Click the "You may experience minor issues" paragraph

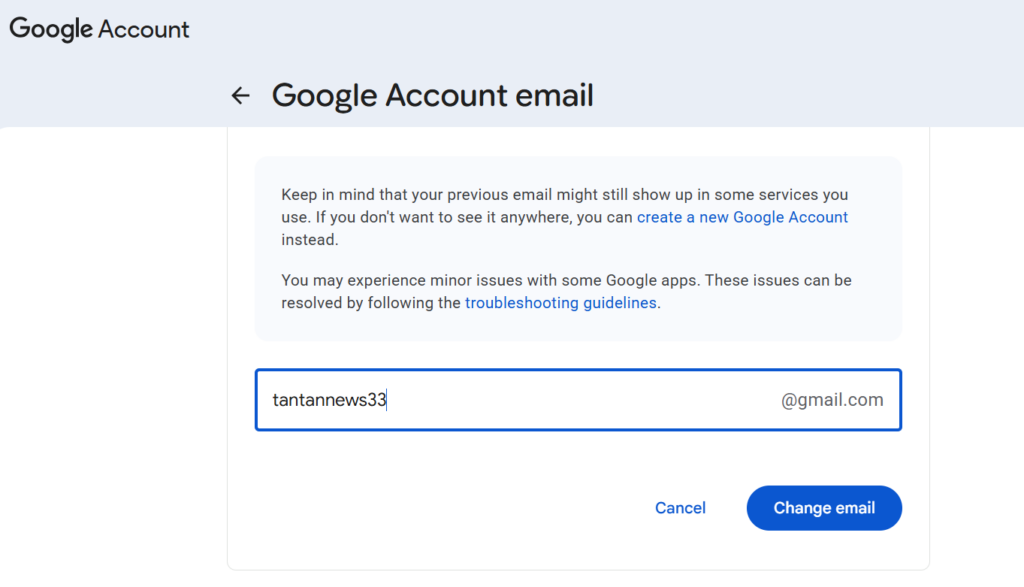click(566, 291)
